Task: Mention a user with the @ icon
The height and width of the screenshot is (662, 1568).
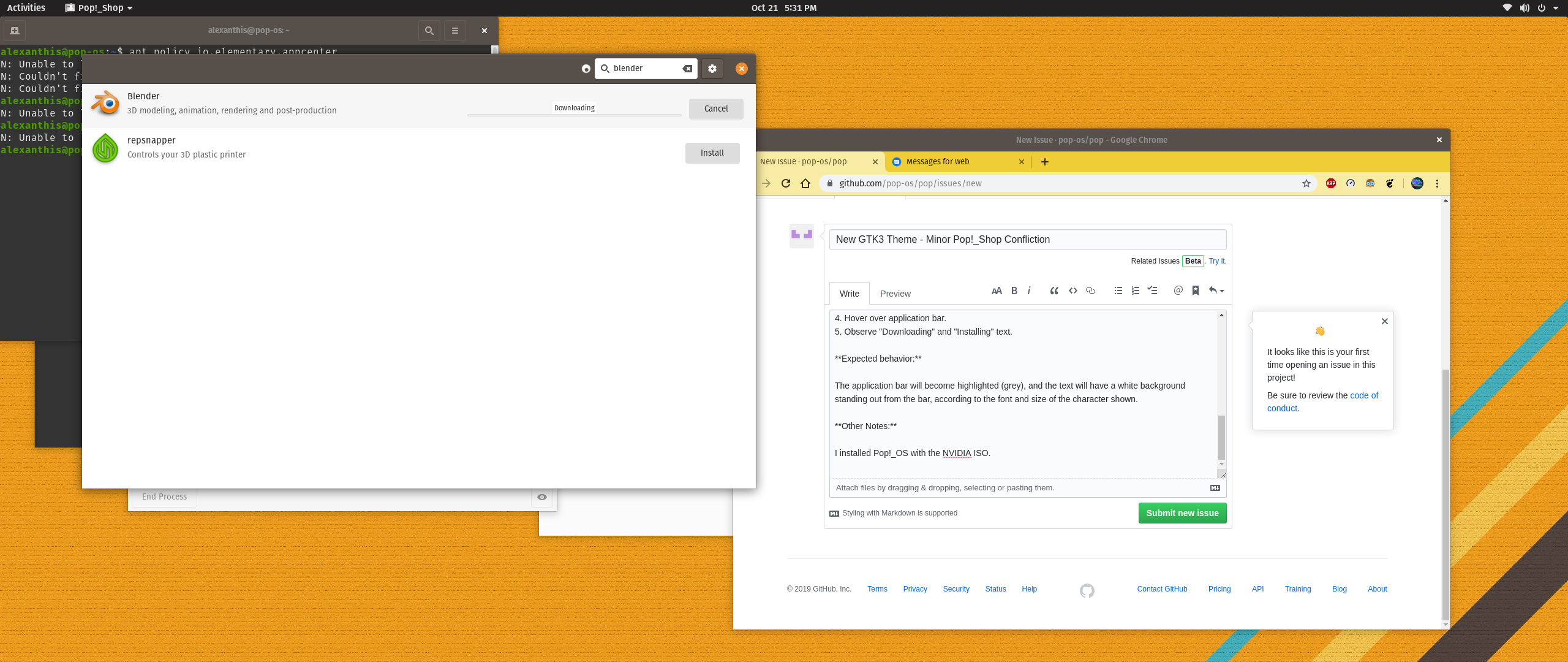Action: 1178,291
